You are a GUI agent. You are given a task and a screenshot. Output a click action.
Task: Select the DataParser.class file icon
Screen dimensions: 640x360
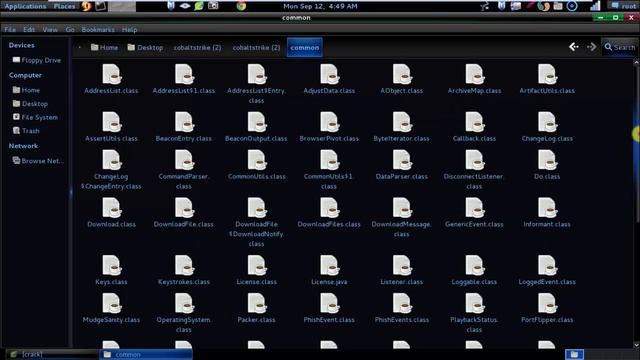(402, 160)
